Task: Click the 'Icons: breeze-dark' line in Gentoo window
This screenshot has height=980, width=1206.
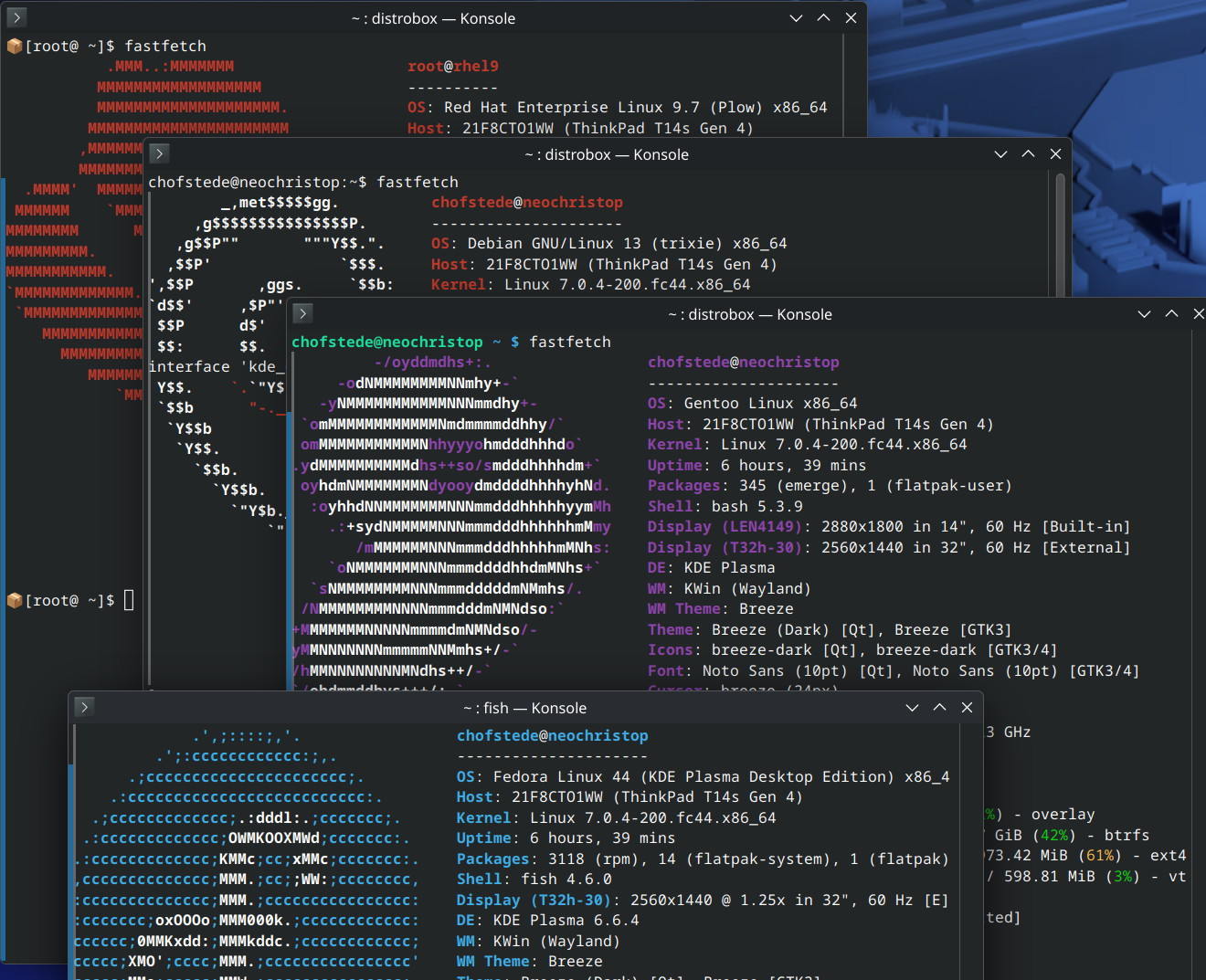Action: pyautogui.click(x=853, y=649)
